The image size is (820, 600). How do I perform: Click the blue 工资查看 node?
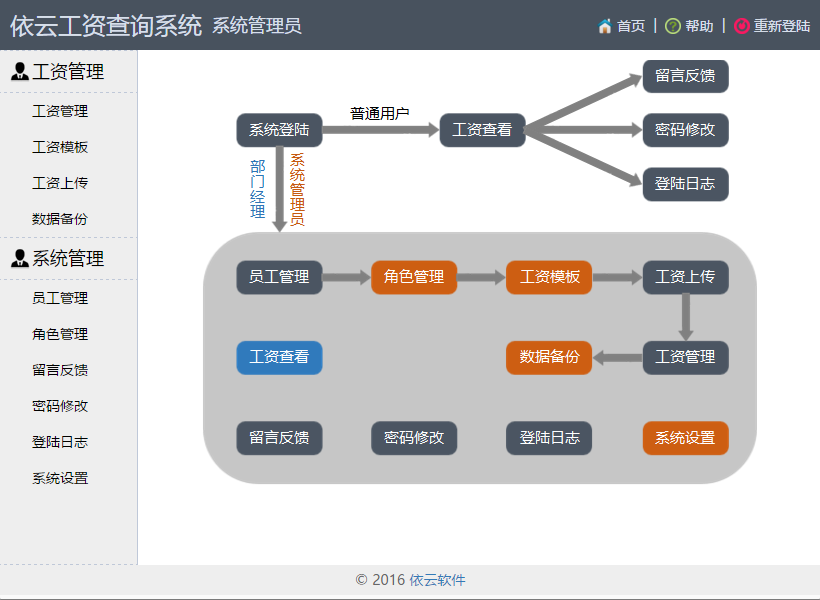pos(279,357)
